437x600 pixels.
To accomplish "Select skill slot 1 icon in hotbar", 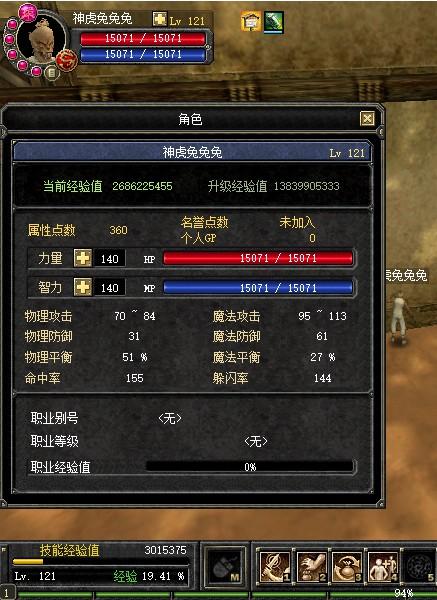I will [275, 566].
